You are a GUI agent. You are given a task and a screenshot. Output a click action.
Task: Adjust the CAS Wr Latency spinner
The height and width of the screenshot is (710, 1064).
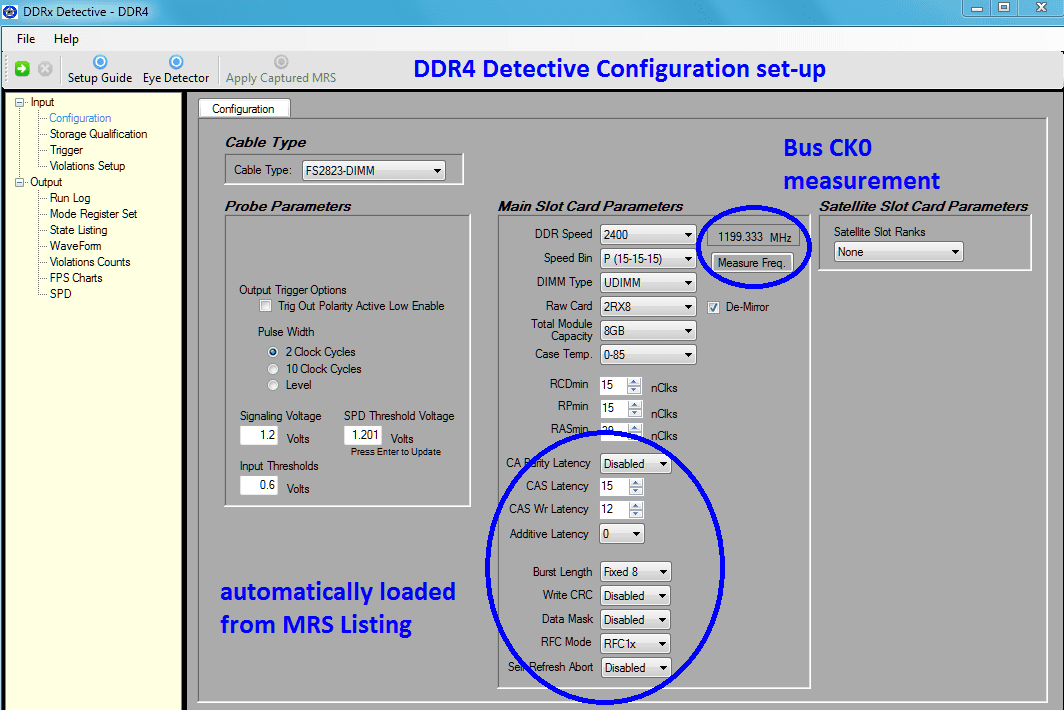pyautogui.click(x=635, y=509)
